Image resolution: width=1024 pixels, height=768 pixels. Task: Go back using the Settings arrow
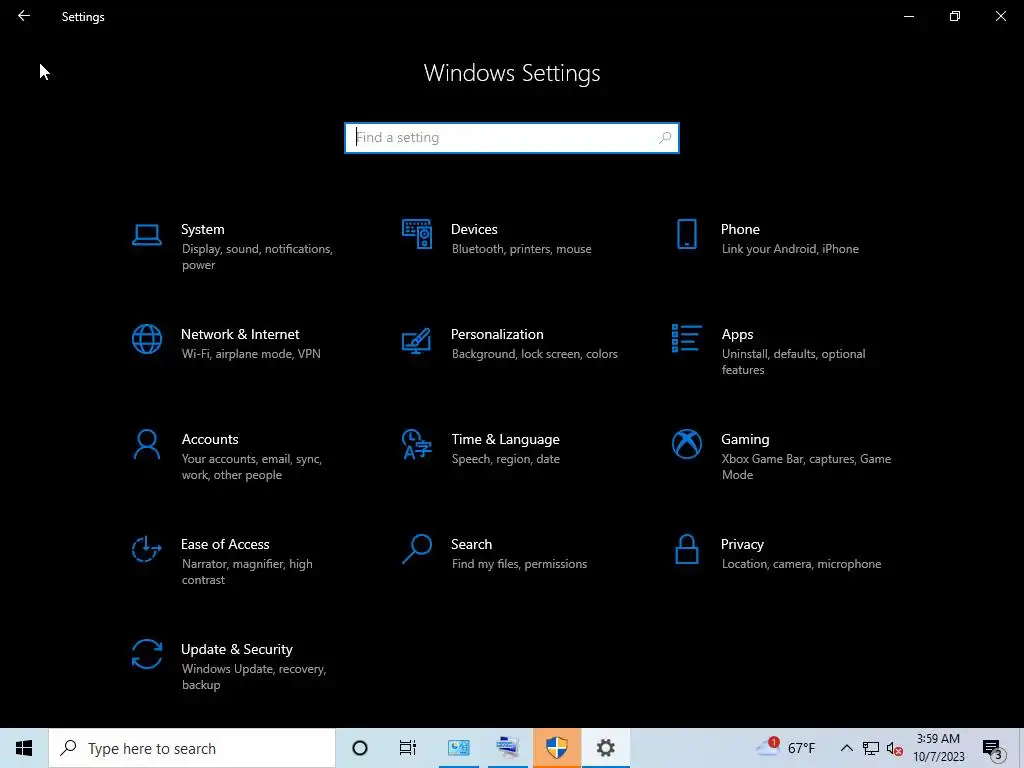pos(24,16)
